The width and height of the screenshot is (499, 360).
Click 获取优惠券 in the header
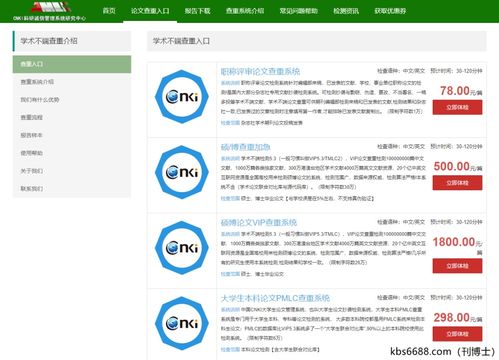click(390, 11)
